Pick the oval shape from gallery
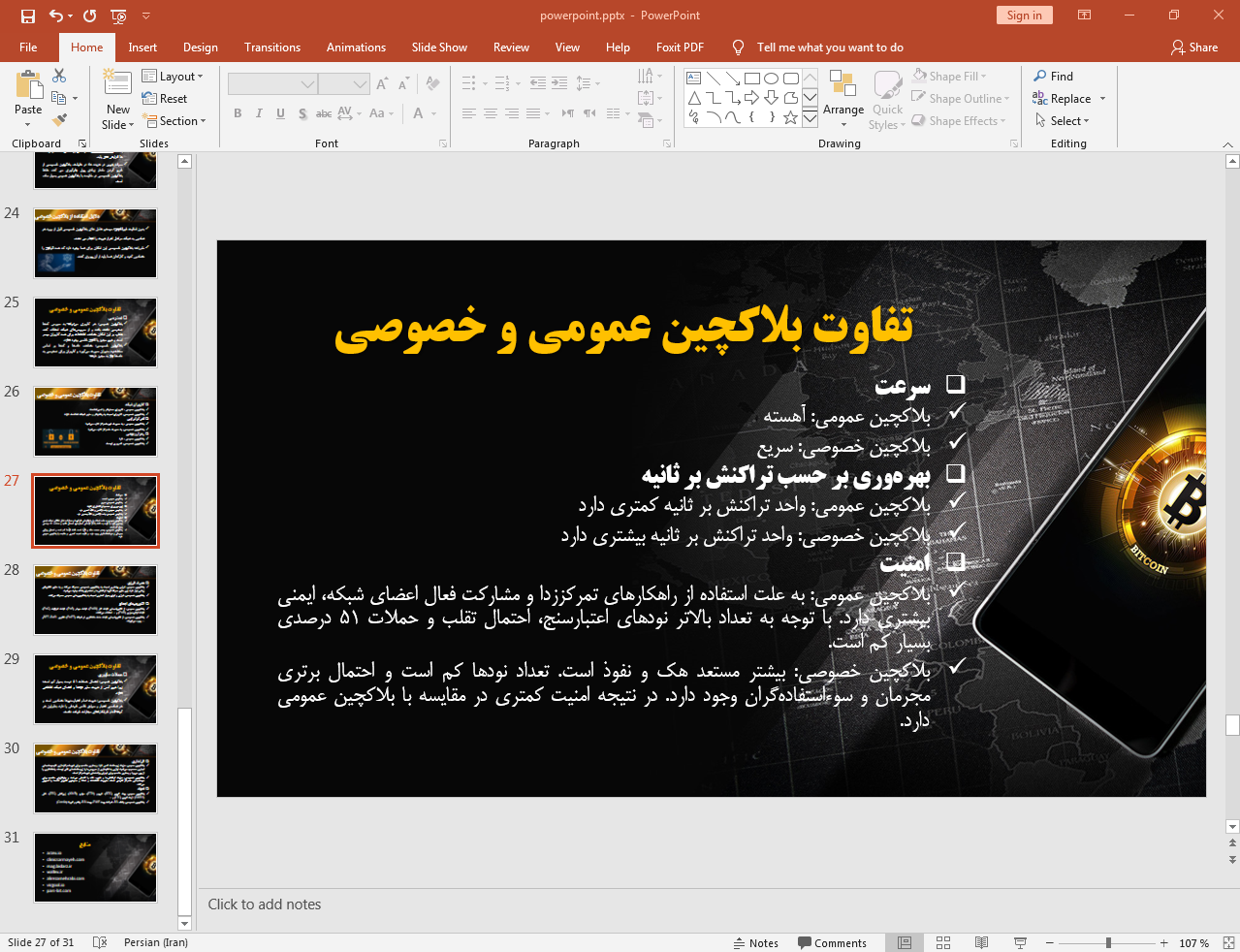The height and width of the screenshot is (952, 1240). pos(772,79)
